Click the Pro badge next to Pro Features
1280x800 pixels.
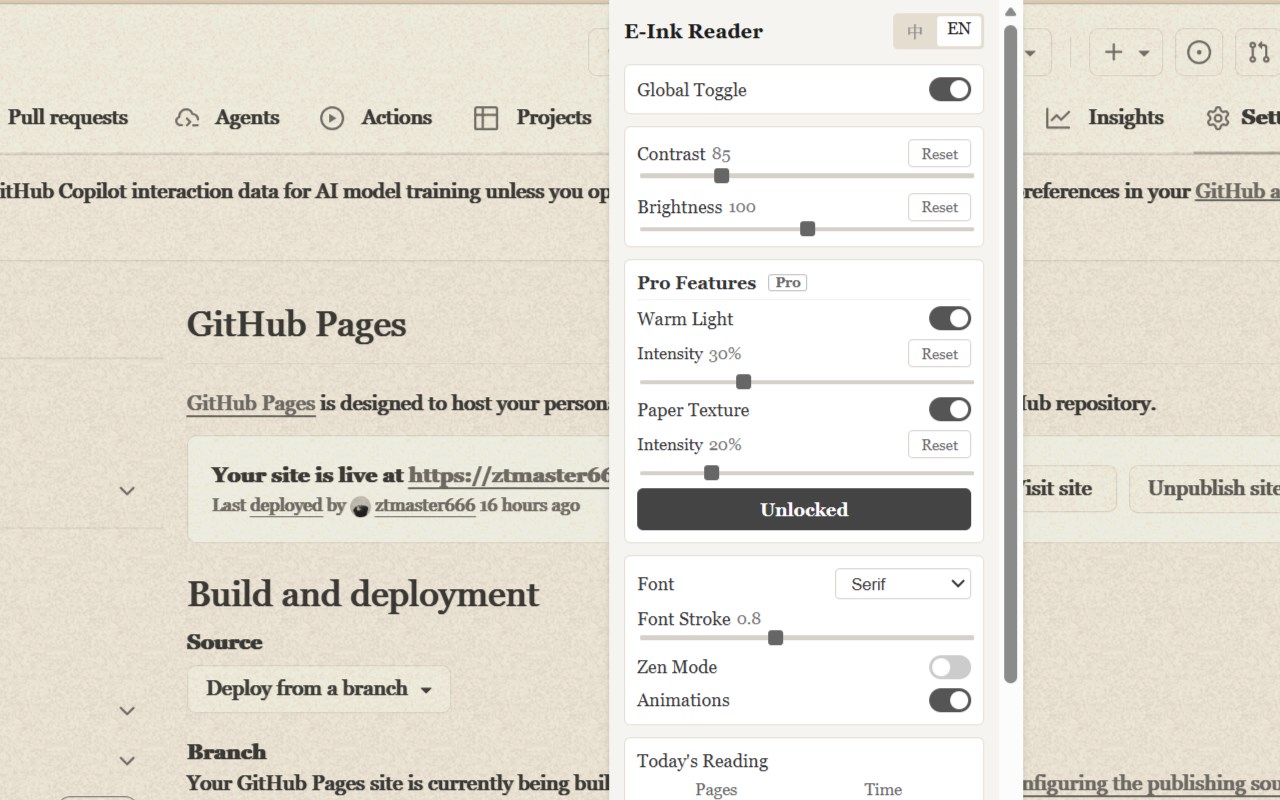788,283
